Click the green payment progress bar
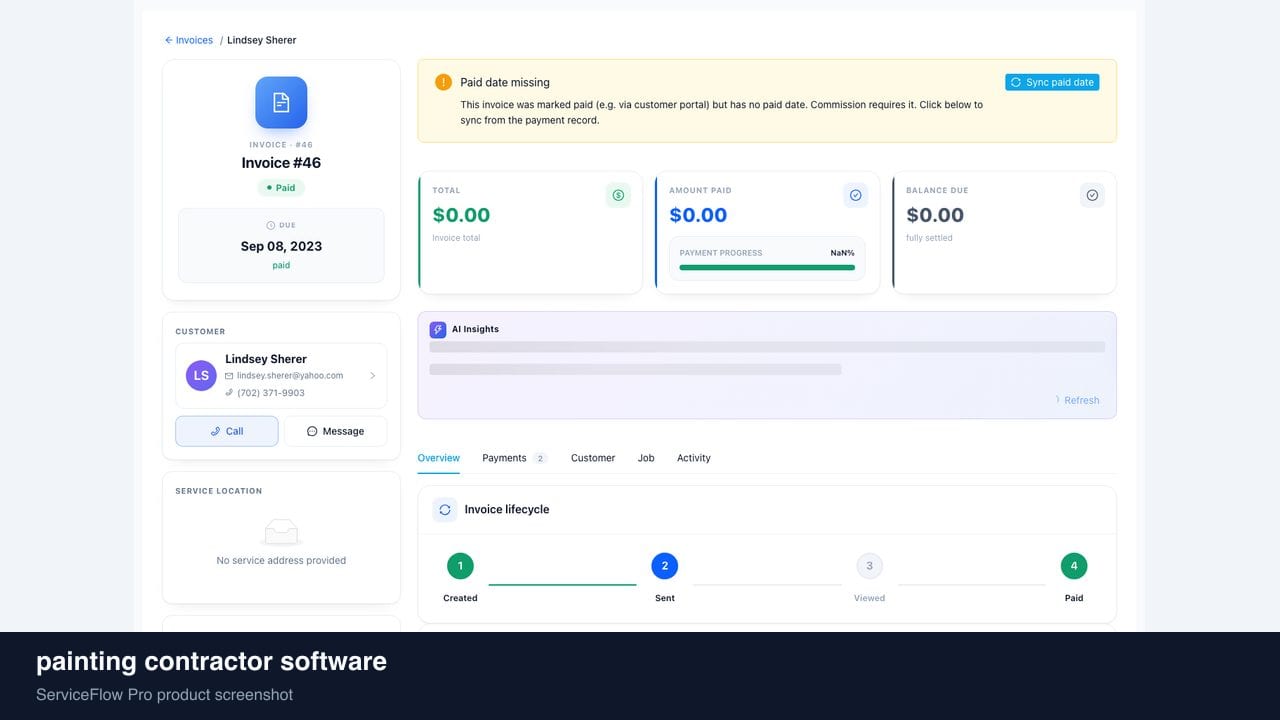The height and width of the screenshot is (720, 1280). click(x=767, y=268)
